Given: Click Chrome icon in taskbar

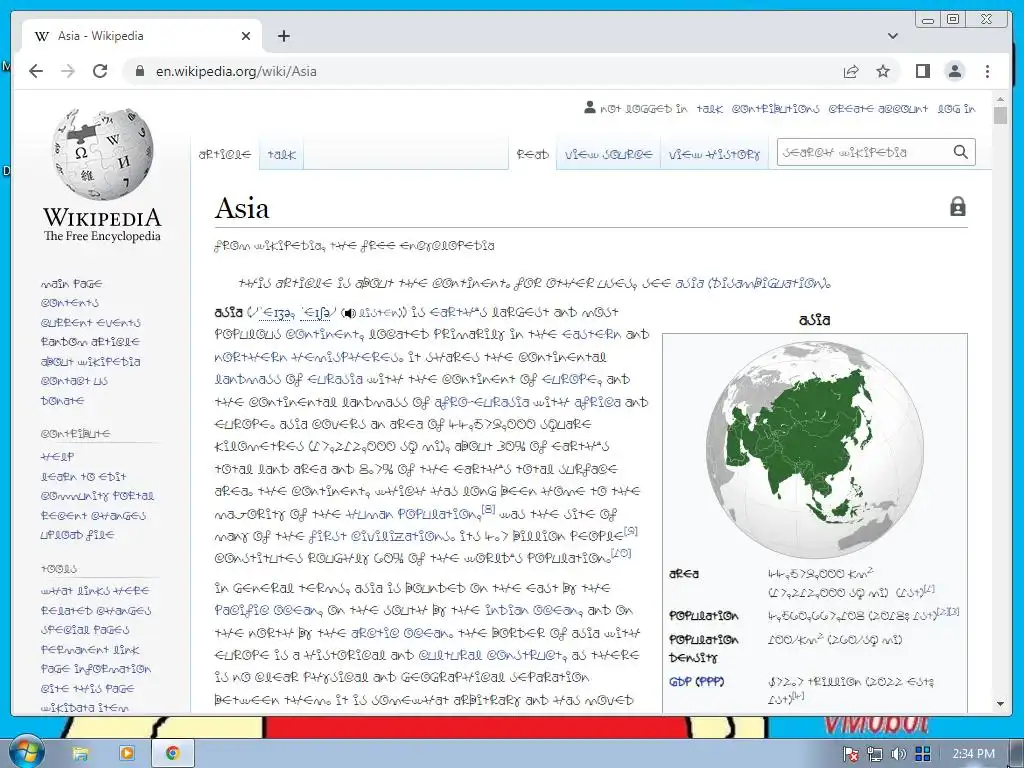Looking at the screenshot, I should (x=172, y=753).
